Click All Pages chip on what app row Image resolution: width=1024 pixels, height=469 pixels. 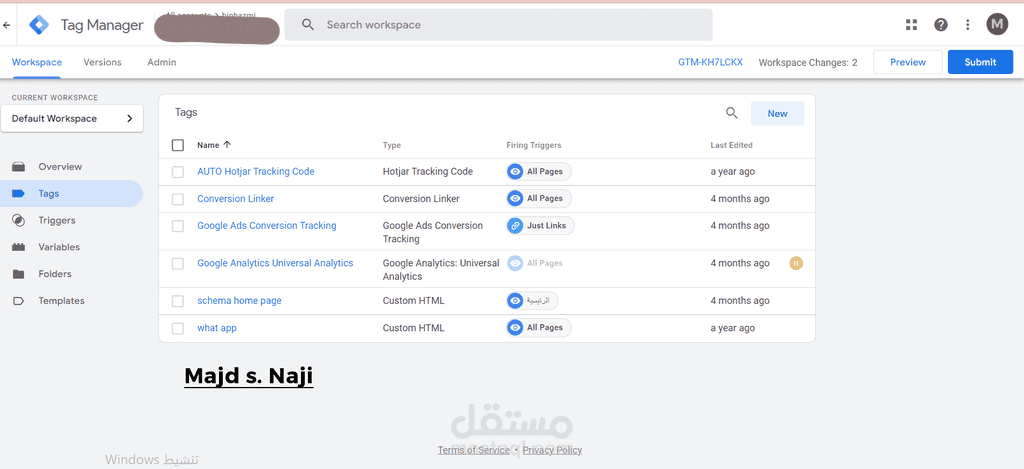[x=539, y=327]
